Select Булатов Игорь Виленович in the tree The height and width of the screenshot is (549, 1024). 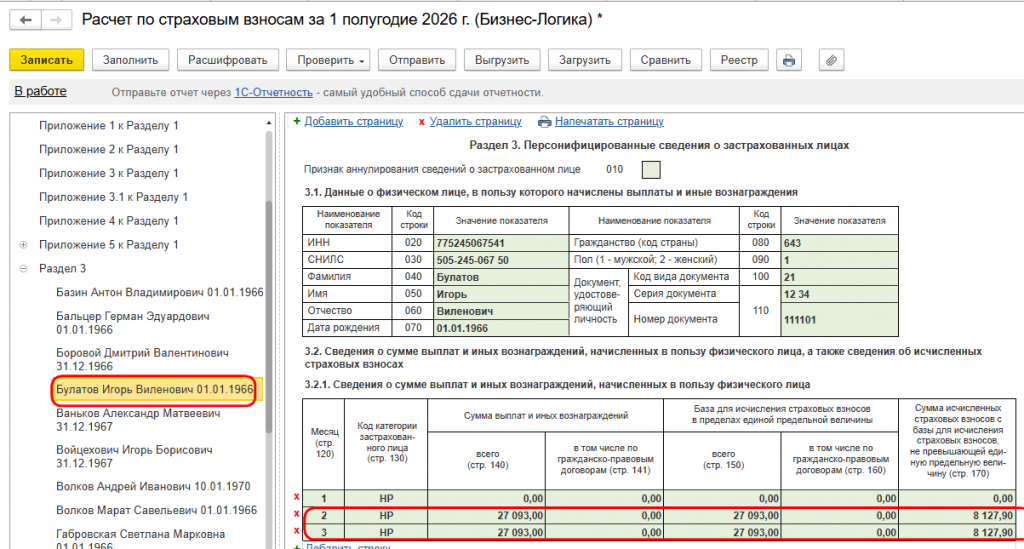[x=154, y=390]
